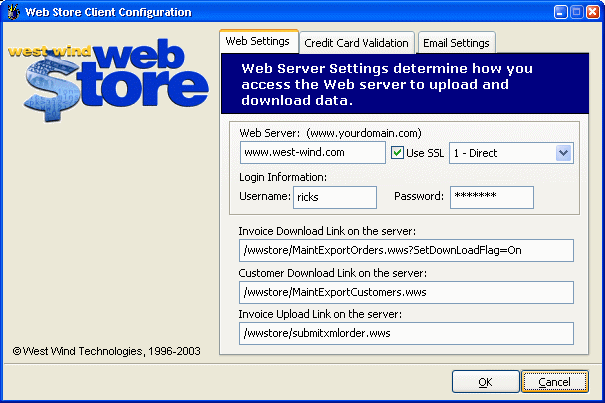Focus the Username input field
The height and width of the screenshot is (403, 605).
[334, 197]
